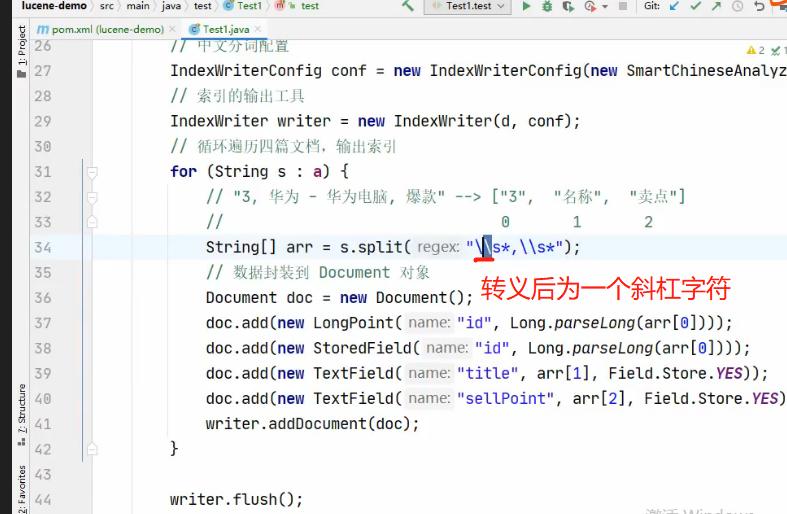Click the warnings indicator showing 2
787x514 pixels.
coord(755,50)
